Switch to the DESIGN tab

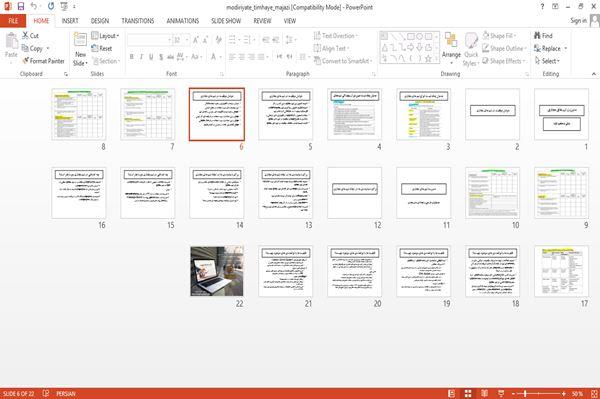(x=100, y=21)
